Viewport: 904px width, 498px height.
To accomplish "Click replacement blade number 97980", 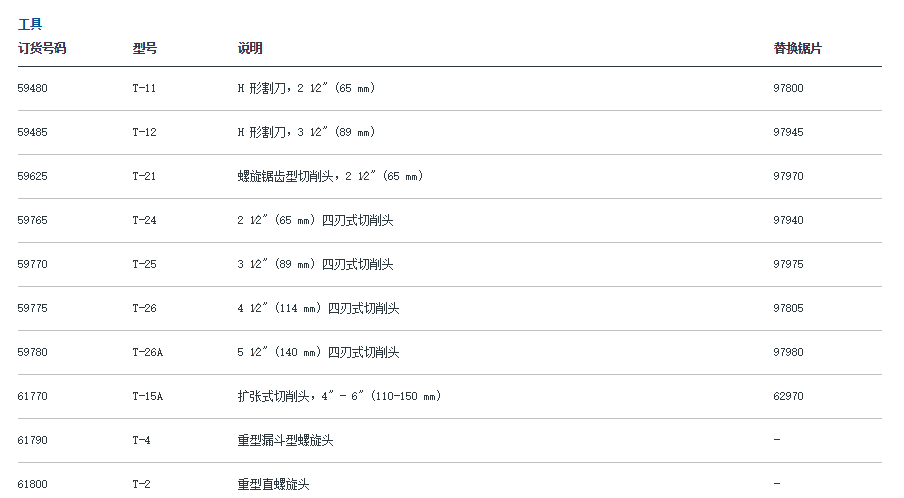I will [788, 352].
